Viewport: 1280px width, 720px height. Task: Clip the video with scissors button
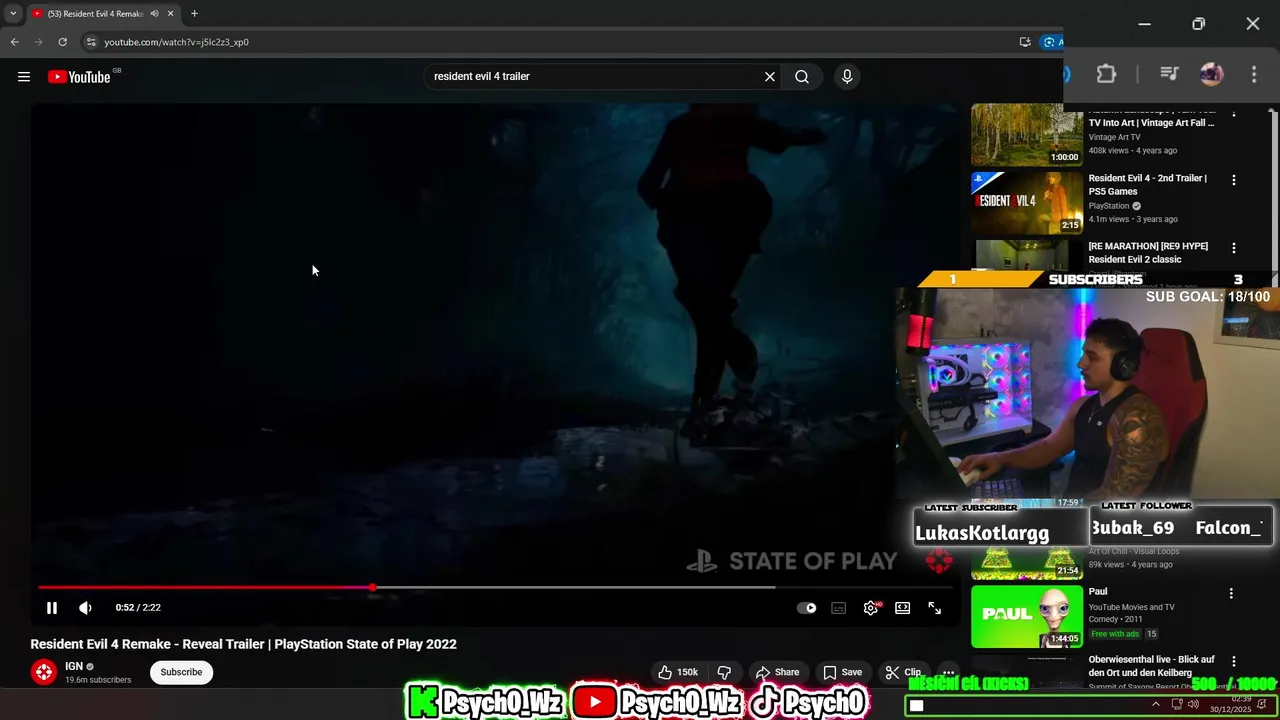(903, 672)
